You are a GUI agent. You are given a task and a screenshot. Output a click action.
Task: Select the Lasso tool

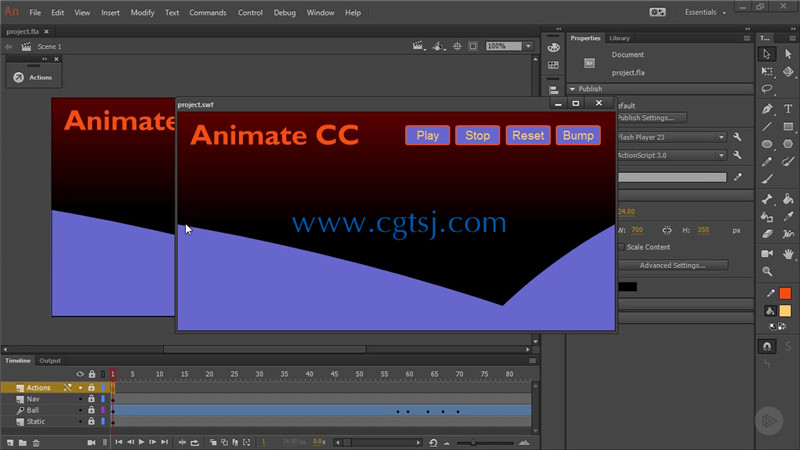[767, 89]
